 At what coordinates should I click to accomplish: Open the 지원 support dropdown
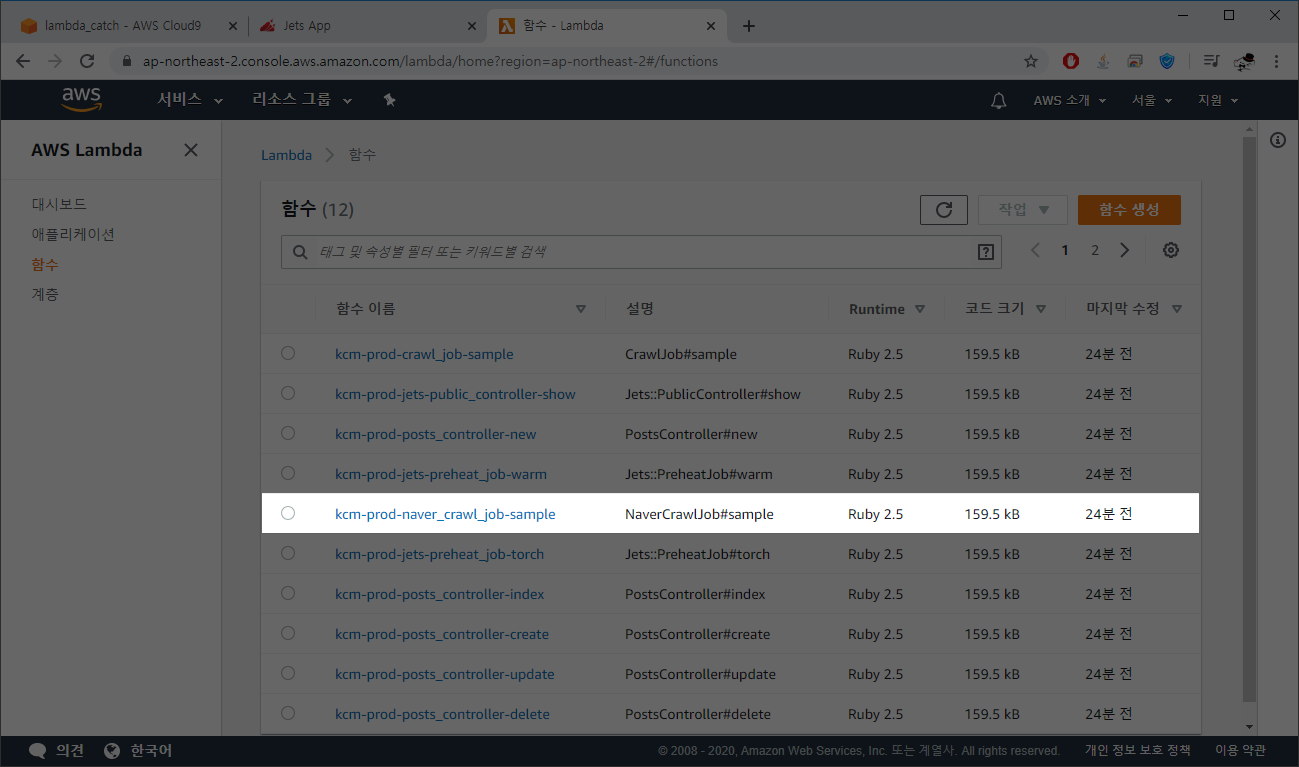pyautogui.click(x=1218, y=100)
